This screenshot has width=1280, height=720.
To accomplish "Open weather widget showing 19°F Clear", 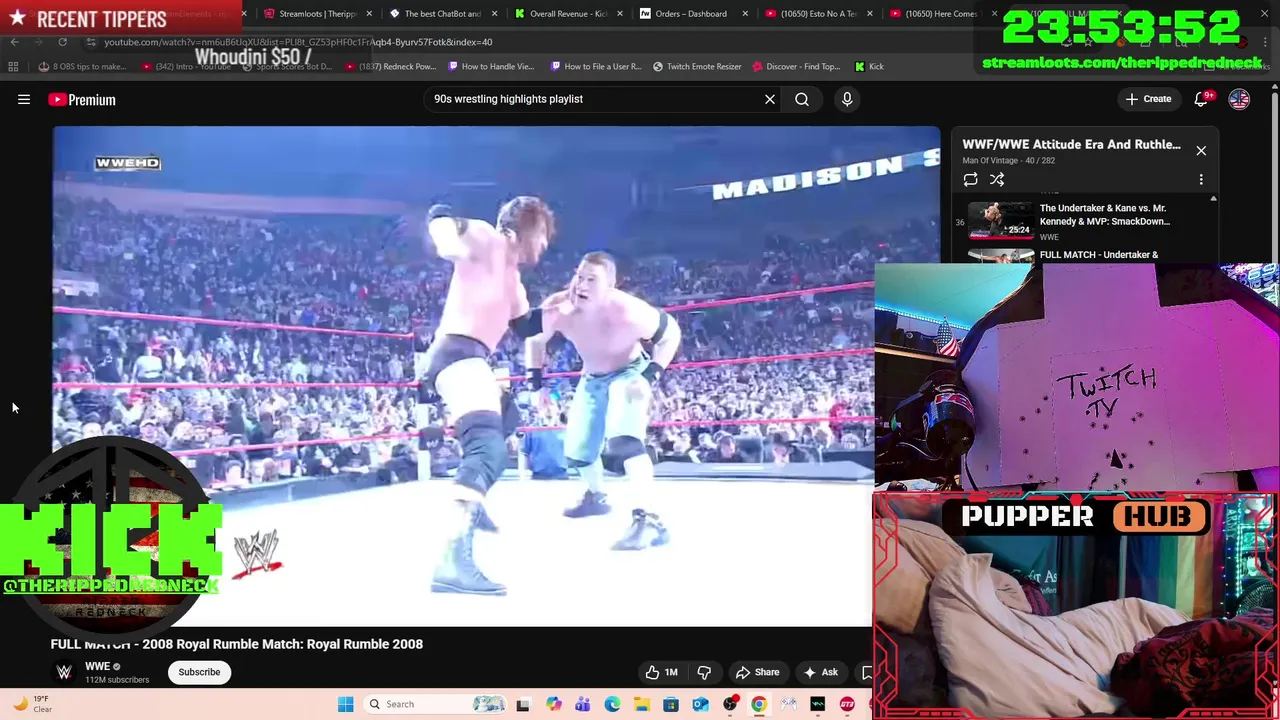I will (x=33, y=704).
